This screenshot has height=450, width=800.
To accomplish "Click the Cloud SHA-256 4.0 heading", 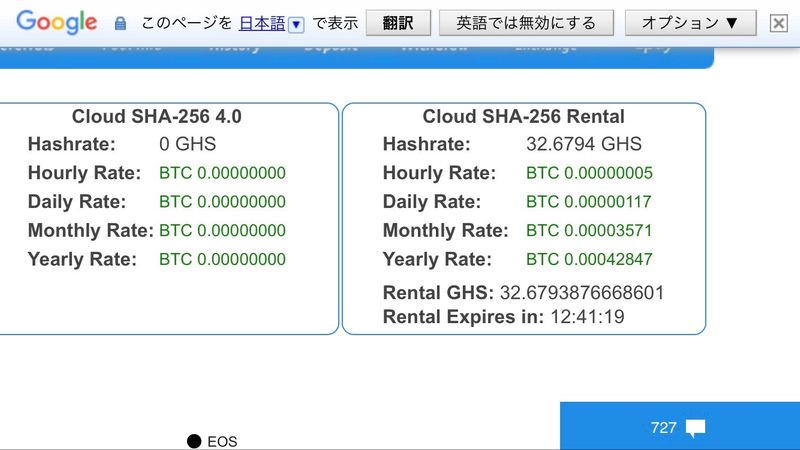I will click(x=156, y=117).
